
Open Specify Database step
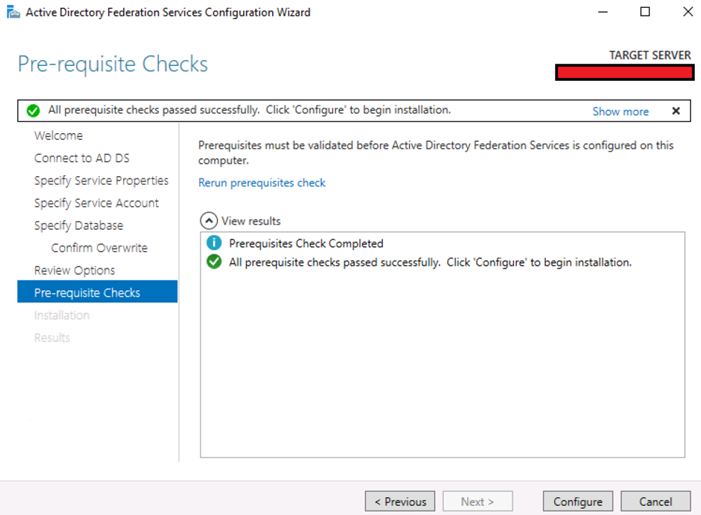pyautogui.click(x=78, y=225)
